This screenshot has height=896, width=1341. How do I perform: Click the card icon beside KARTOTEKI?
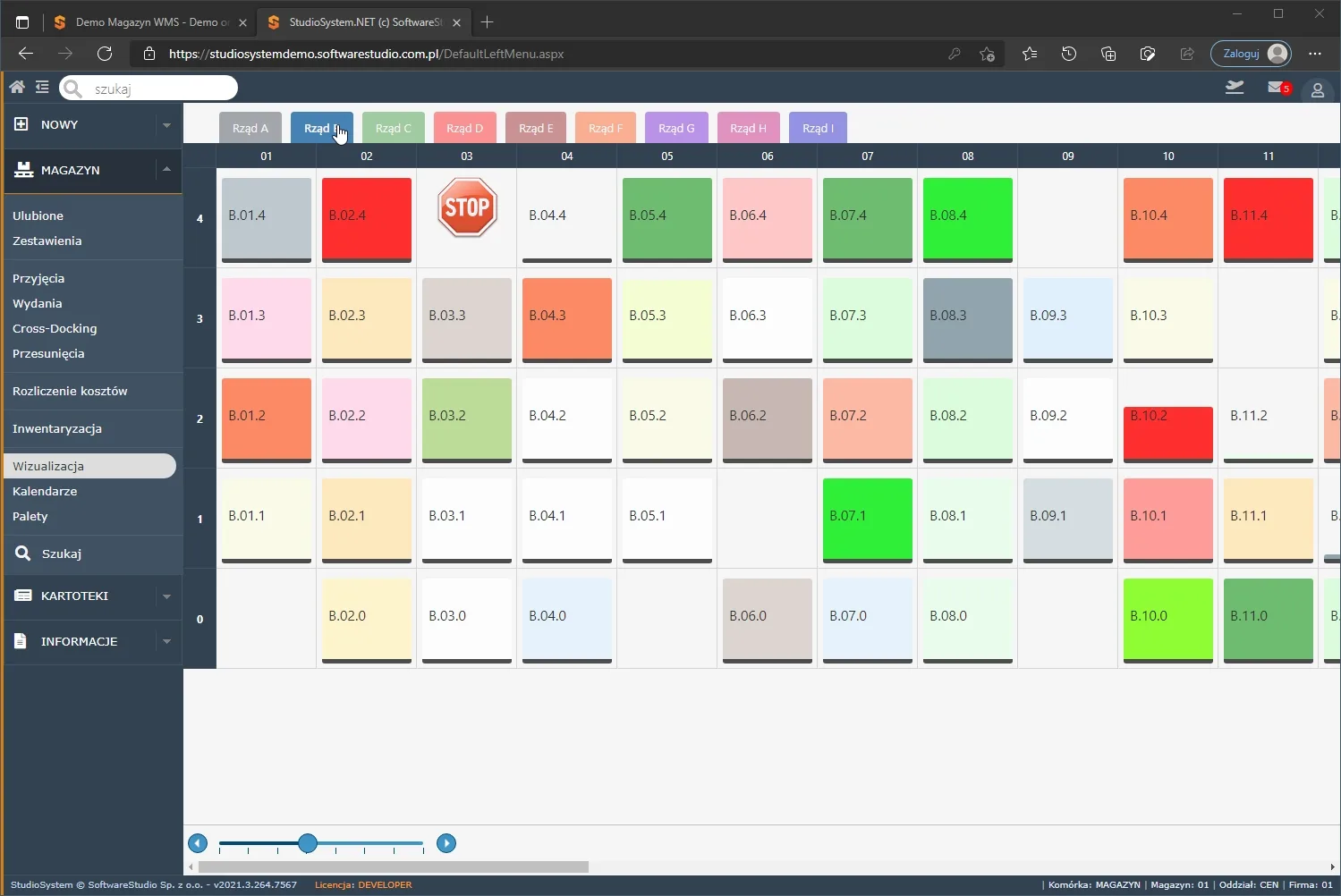coord(23,596)
